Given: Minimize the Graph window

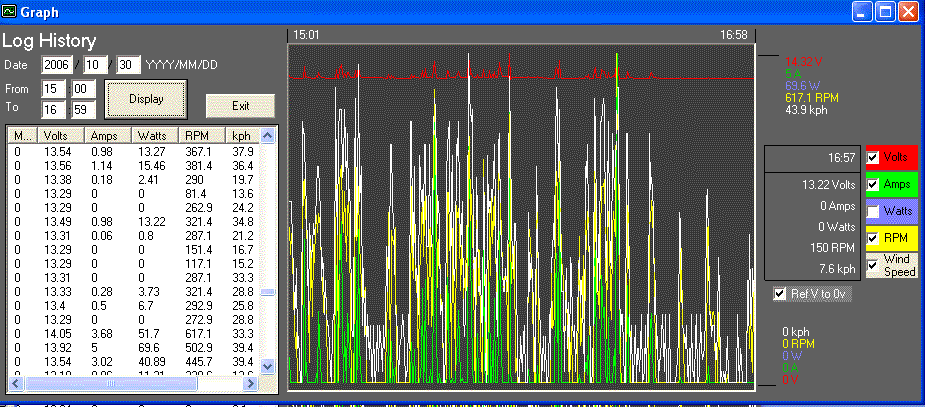Looking at the screenshot, I should point(863,13).
